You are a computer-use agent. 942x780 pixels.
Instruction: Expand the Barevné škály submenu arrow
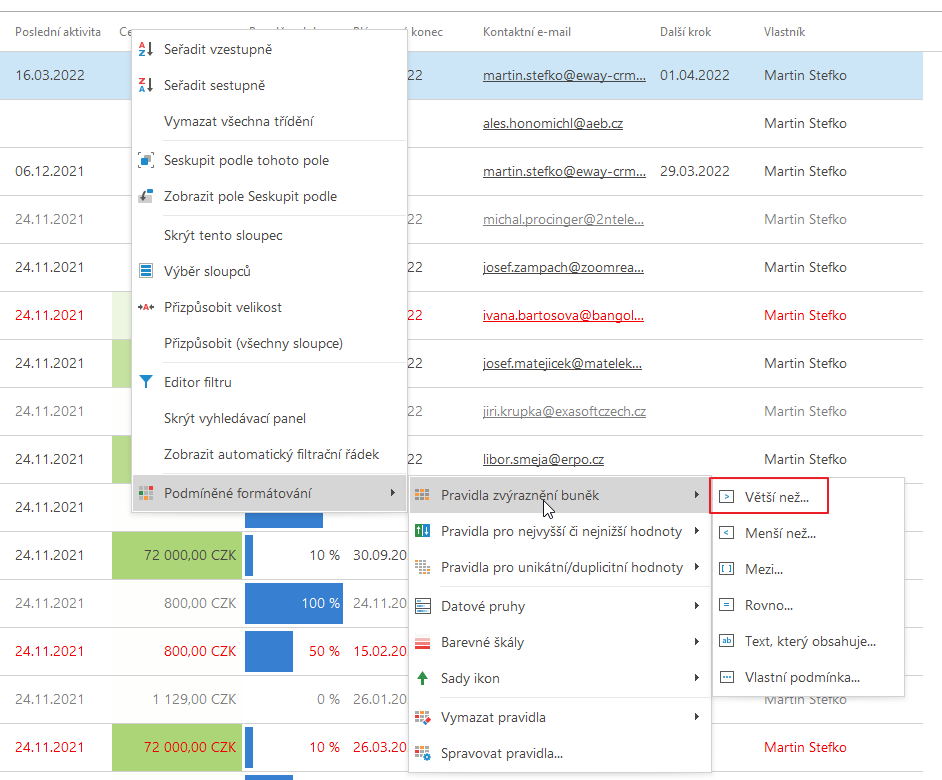click(696, 642)
